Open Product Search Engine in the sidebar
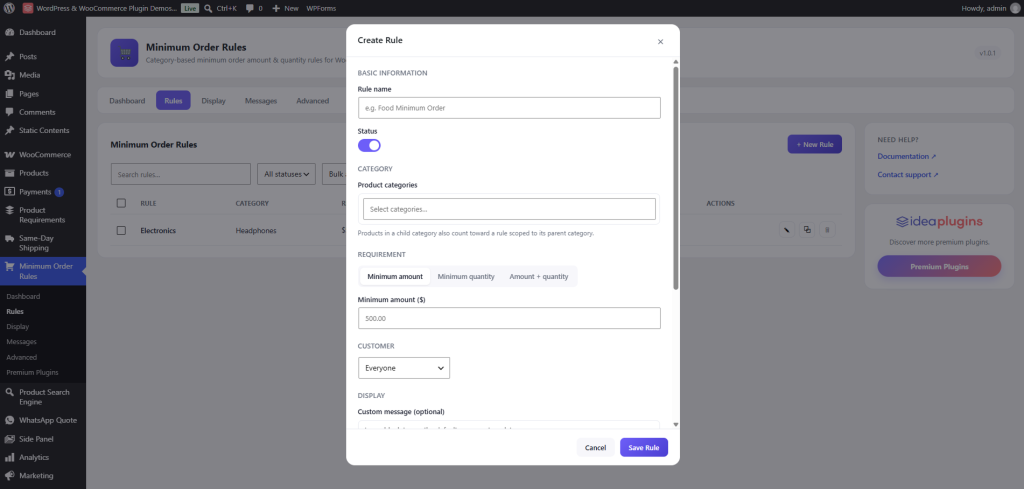Viewport: 1024px width, 489px height. click(x=42, y=397)
